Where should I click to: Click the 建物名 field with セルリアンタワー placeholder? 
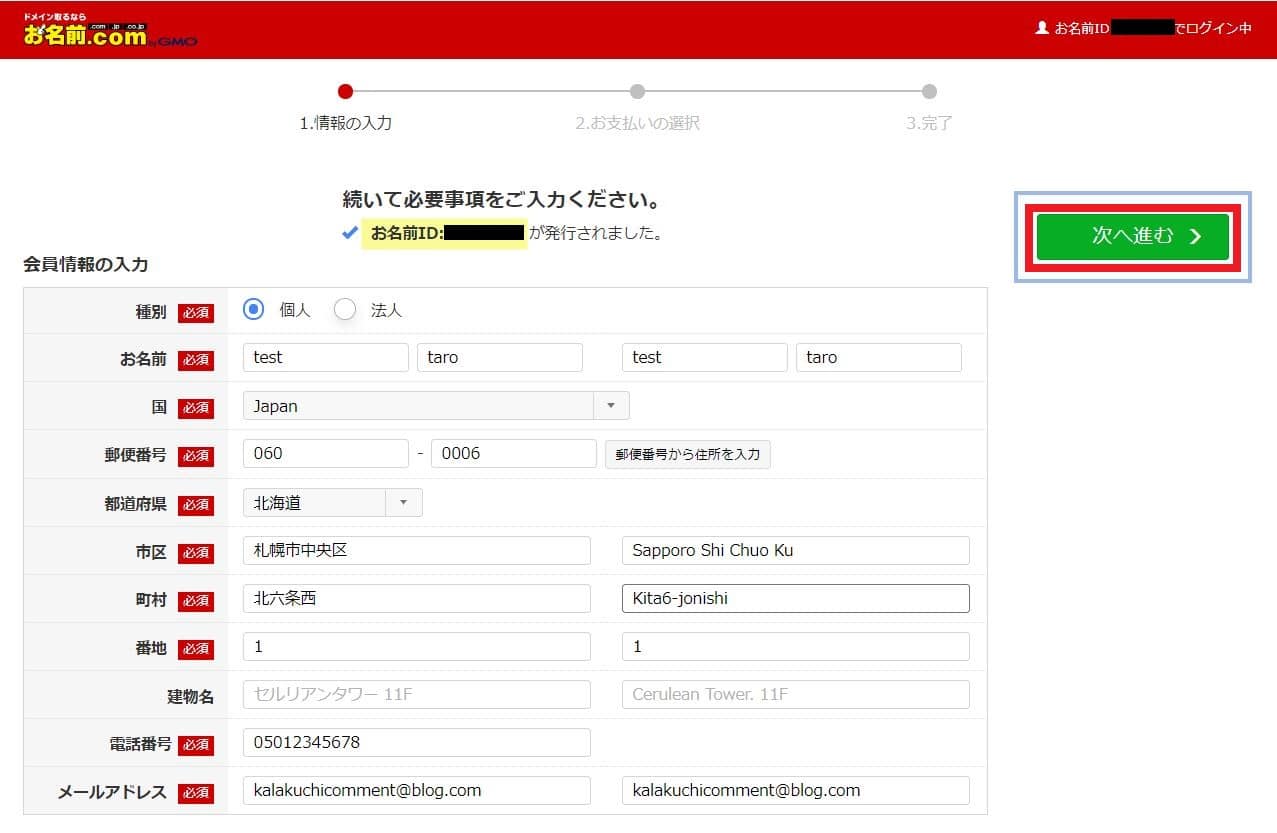point(416,694)
